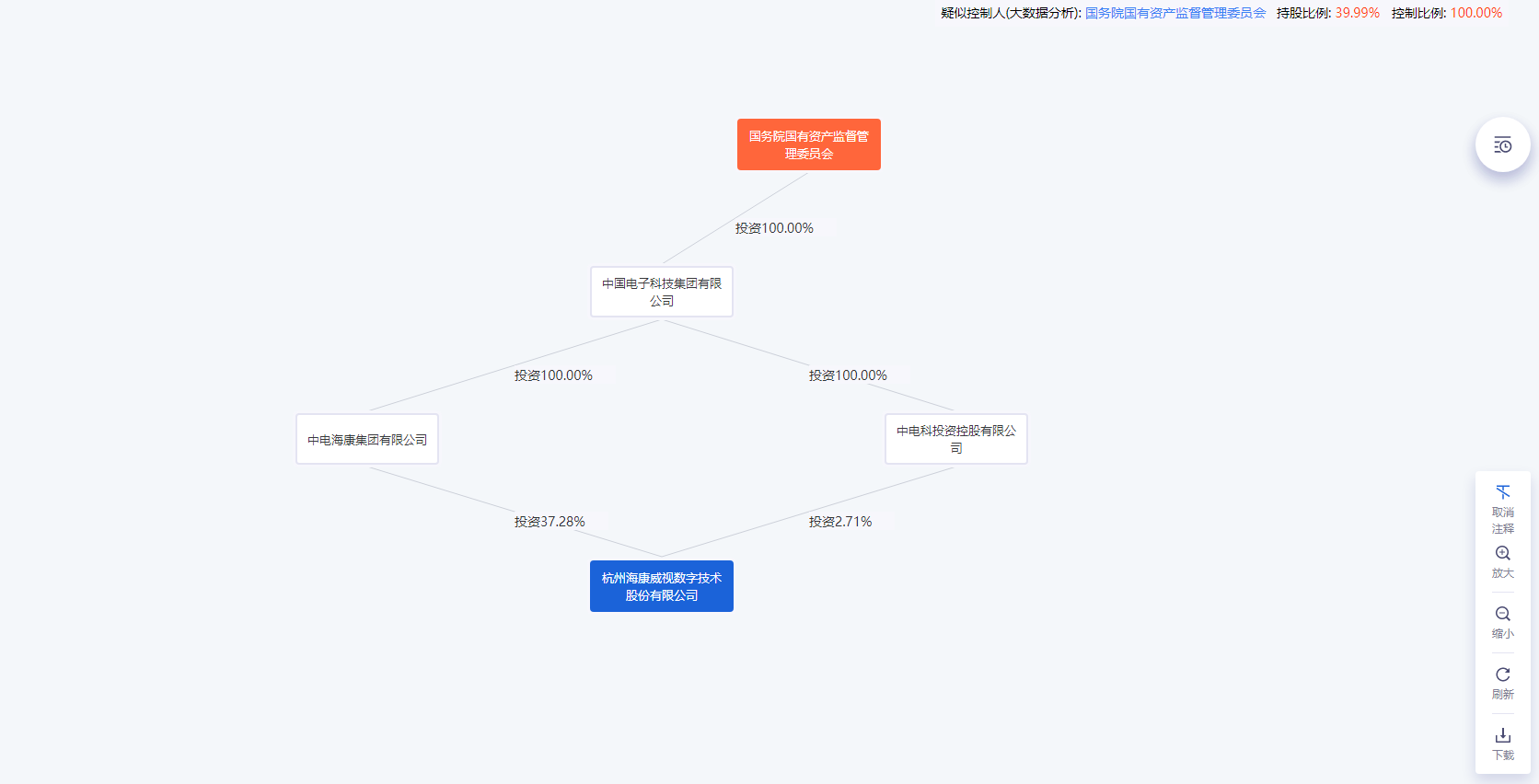Select the 中电海康集团有限公司 node
This screenshot has width=1539, height=784.
tap(367, 439)
